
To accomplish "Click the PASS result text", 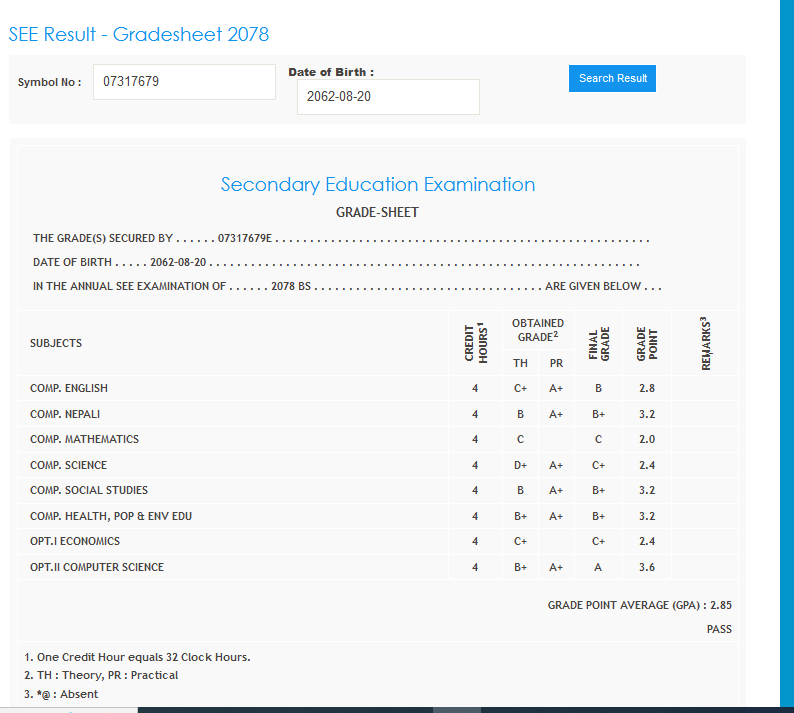I will point(718,629).
